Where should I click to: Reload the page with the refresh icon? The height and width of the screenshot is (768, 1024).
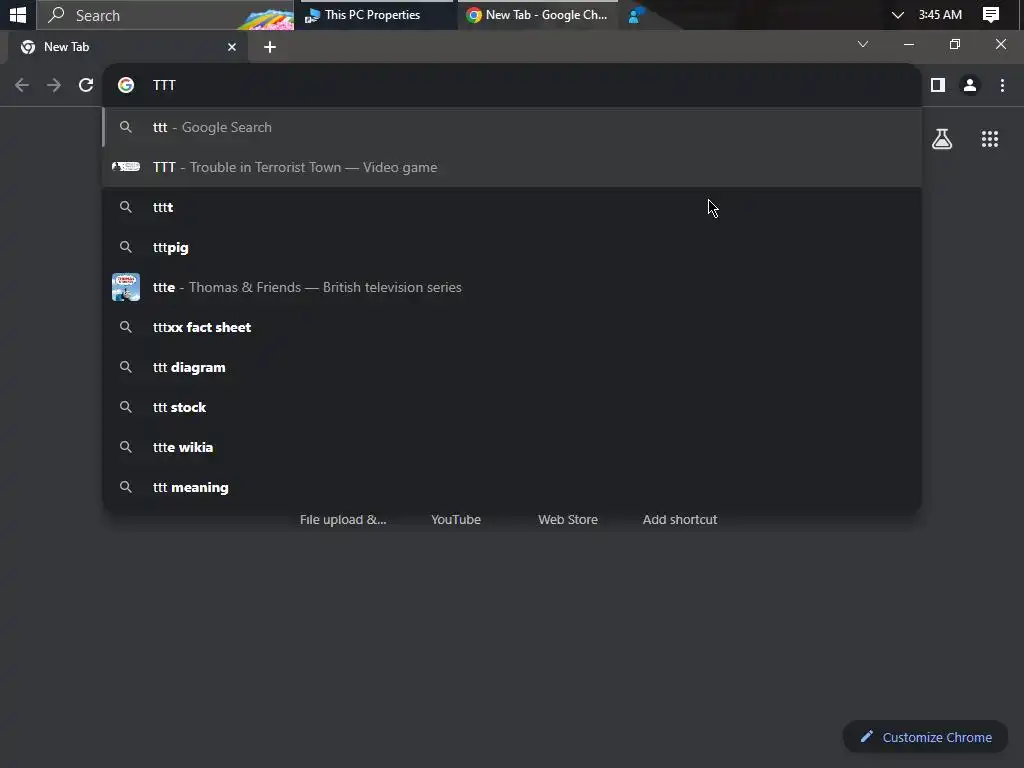pos(86,85)
